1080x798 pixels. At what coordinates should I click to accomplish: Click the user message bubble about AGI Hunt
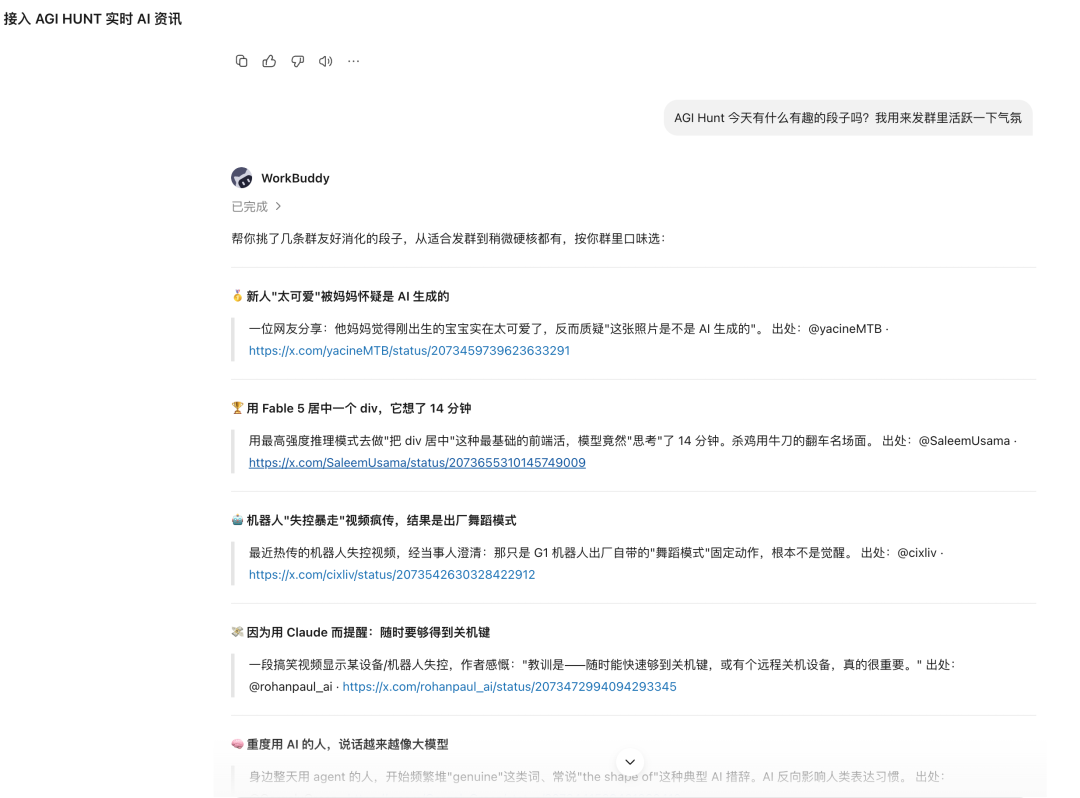pyautogui.click(x=848, y=118)
